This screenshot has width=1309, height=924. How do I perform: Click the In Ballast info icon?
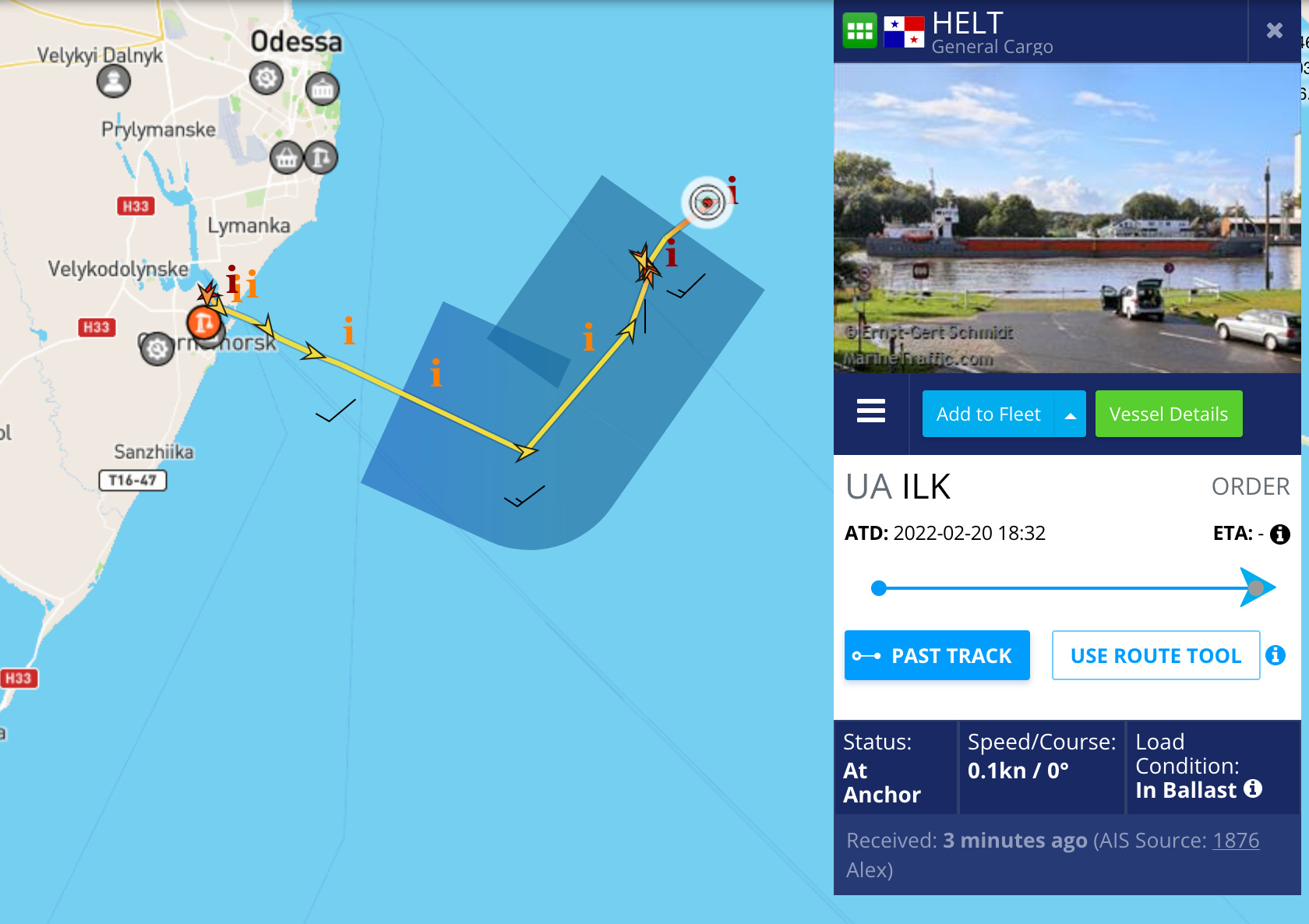[1253, 788]
